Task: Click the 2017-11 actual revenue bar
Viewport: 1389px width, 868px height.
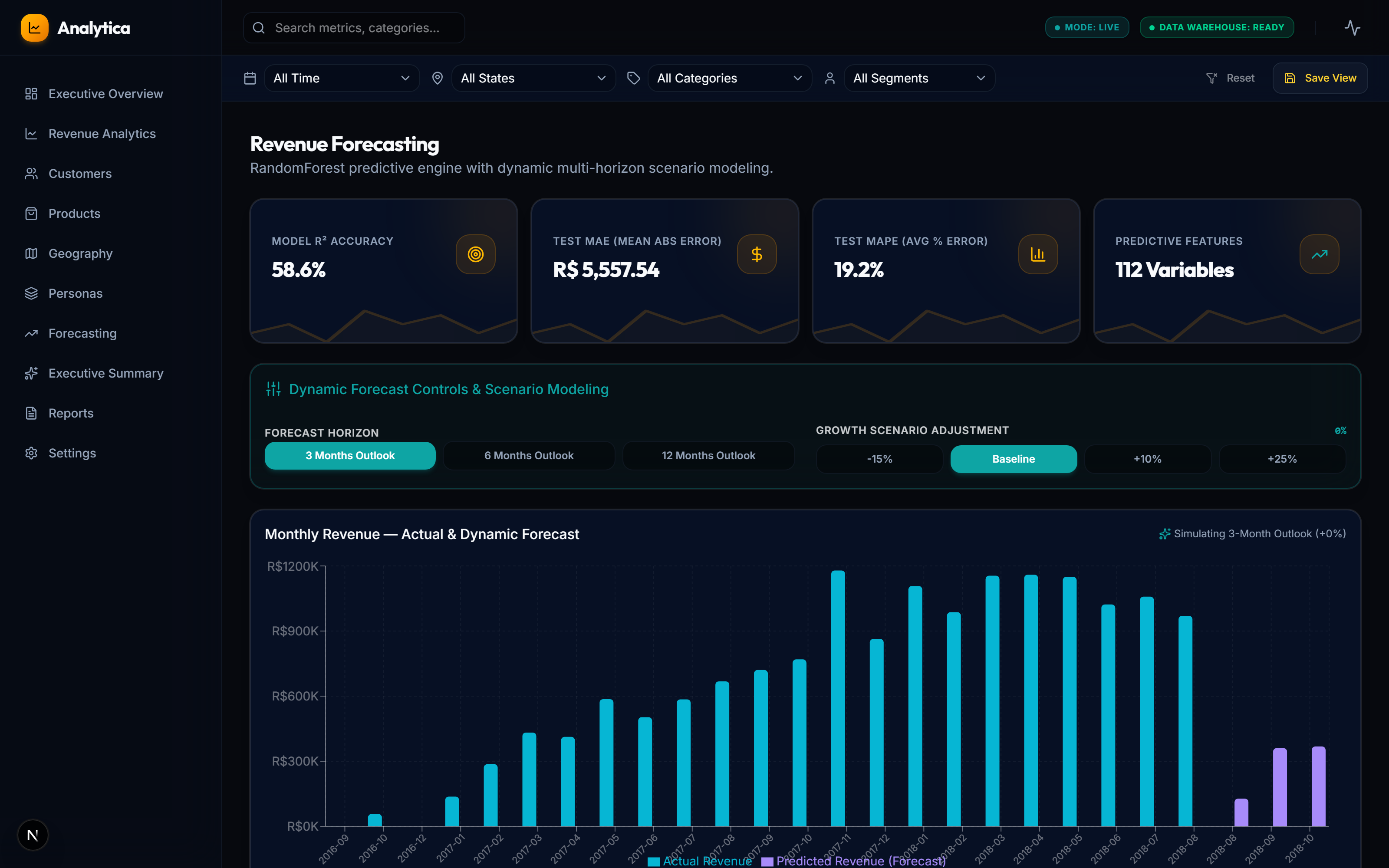Action: 838,698
